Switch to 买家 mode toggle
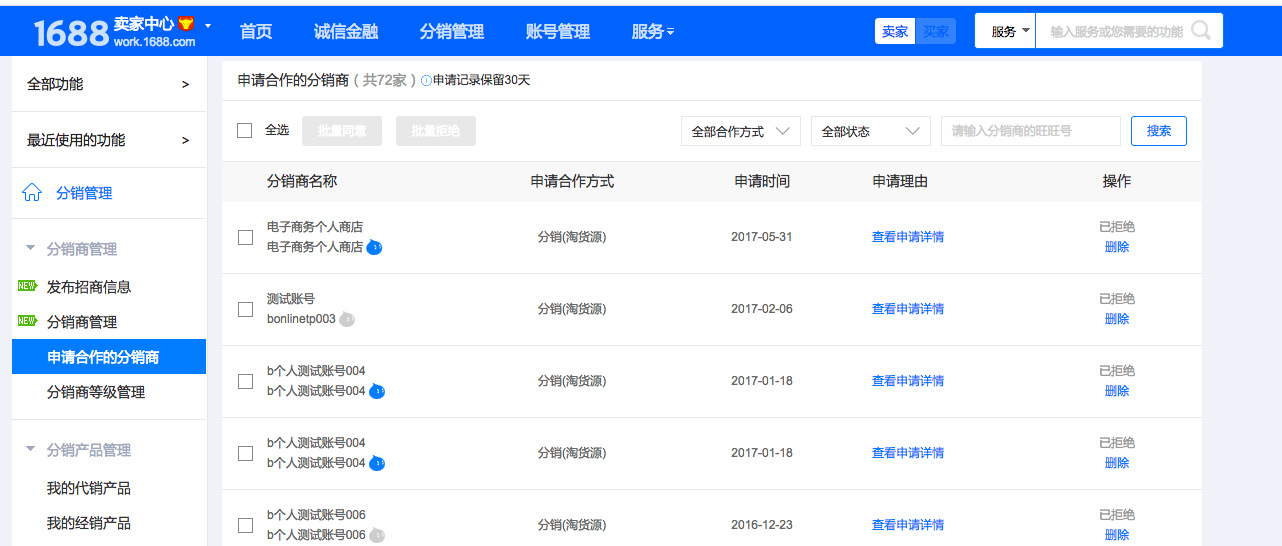This screenshot has height=546, width=1282. tap(936, 31)
